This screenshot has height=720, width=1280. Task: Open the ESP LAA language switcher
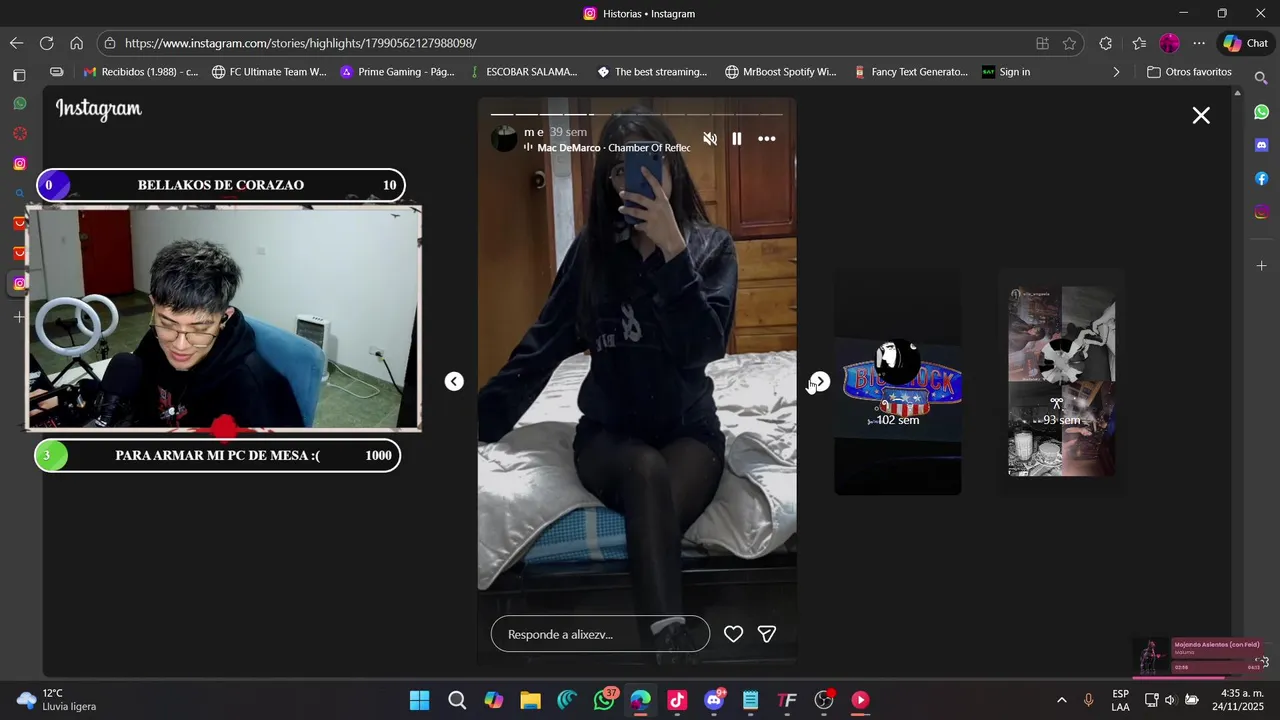pyautogui.click(x=1120, y=700)
